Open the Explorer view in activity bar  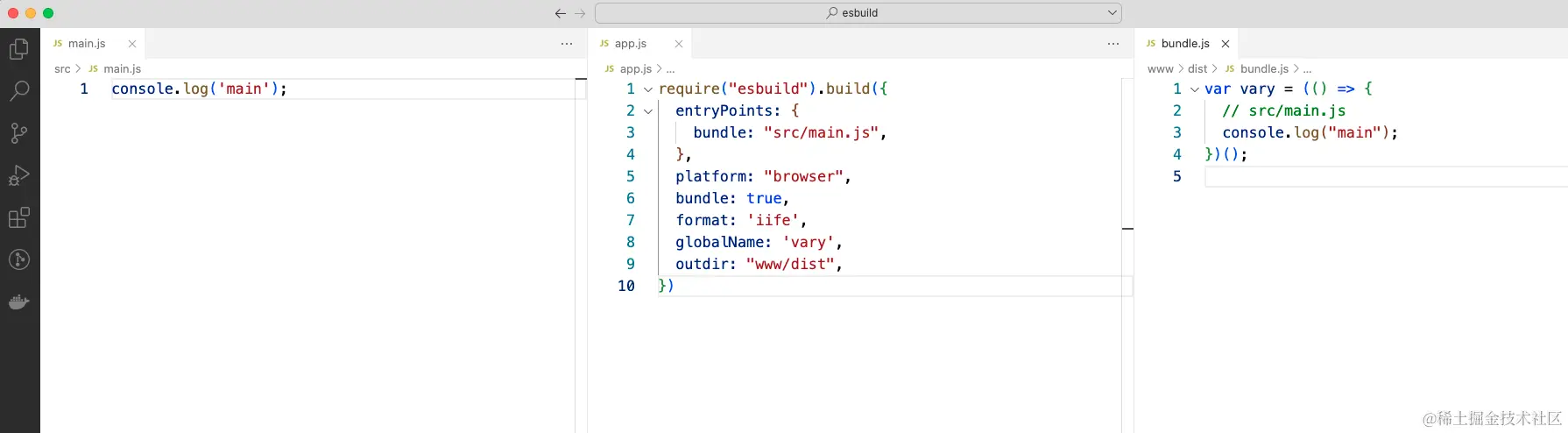pos(19,49)
